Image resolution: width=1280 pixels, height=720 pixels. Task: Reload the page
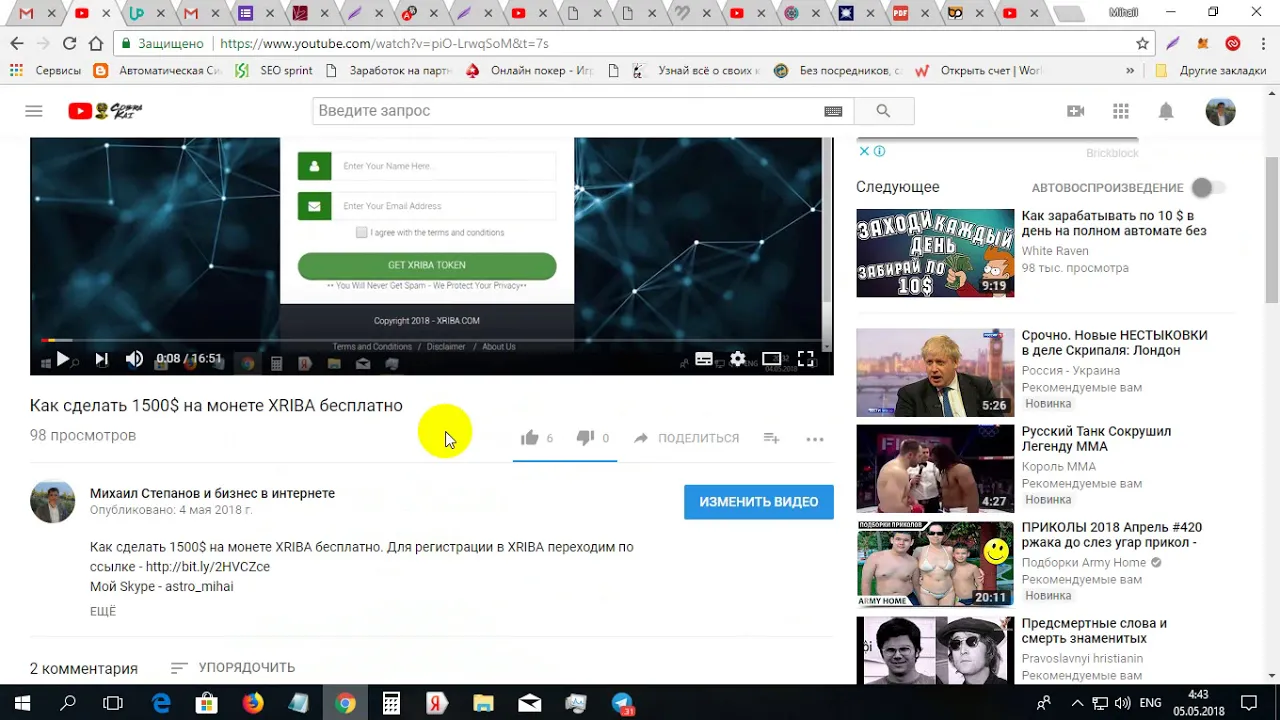(x=69, y=44)
